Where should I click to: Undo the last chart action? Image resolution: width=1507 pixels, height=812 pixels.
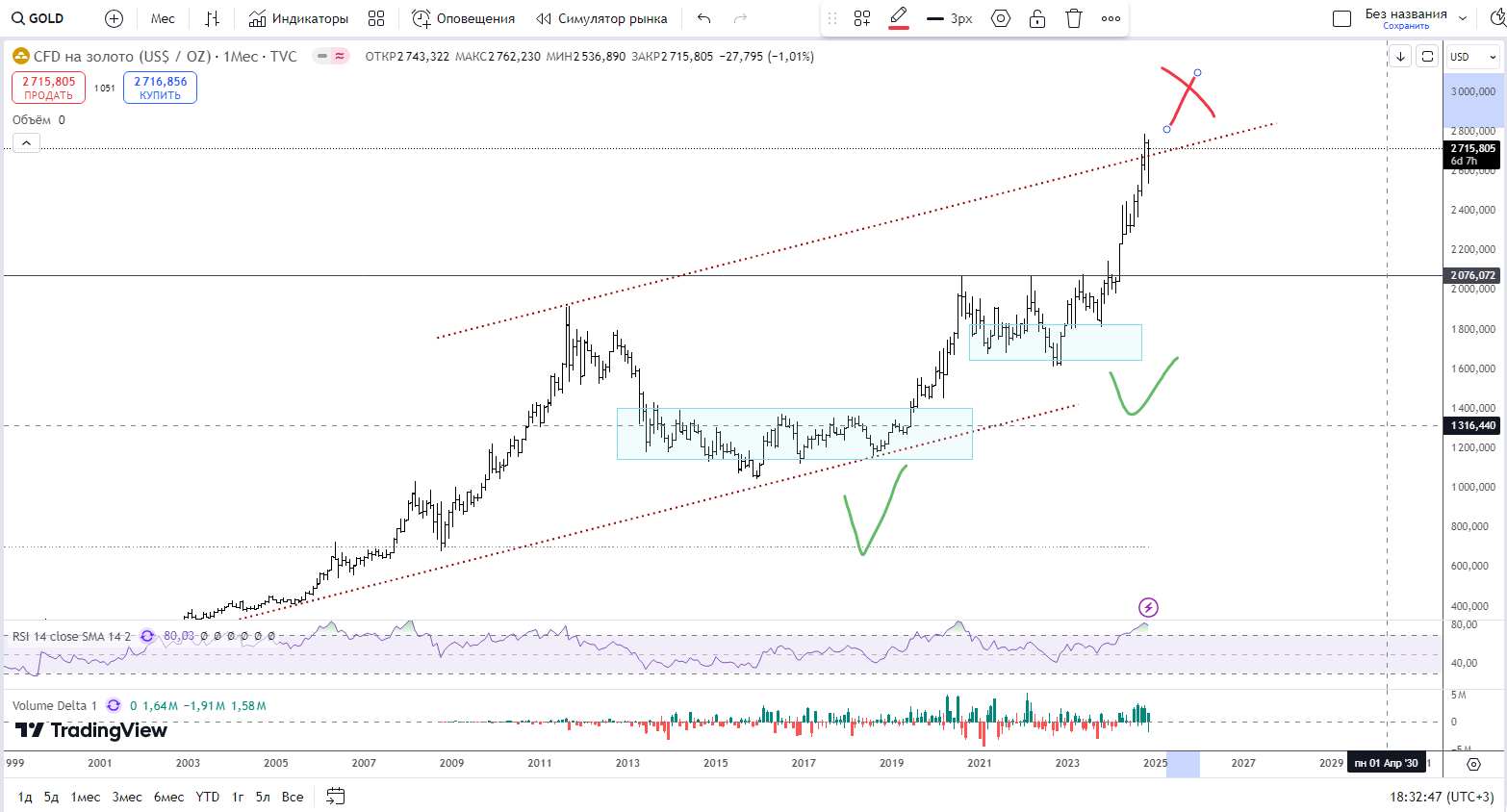click(704, 18)
